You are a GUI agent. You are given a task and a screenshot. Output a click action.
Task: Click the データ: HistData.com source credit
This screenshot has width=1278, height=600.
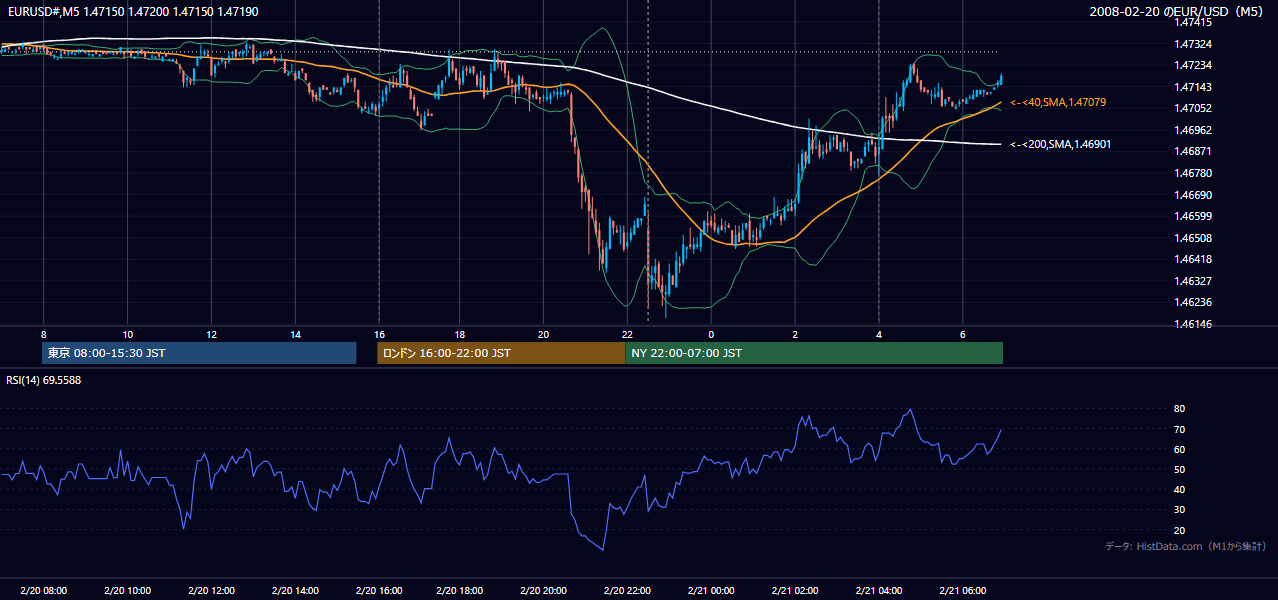(x=1186, y=546)
